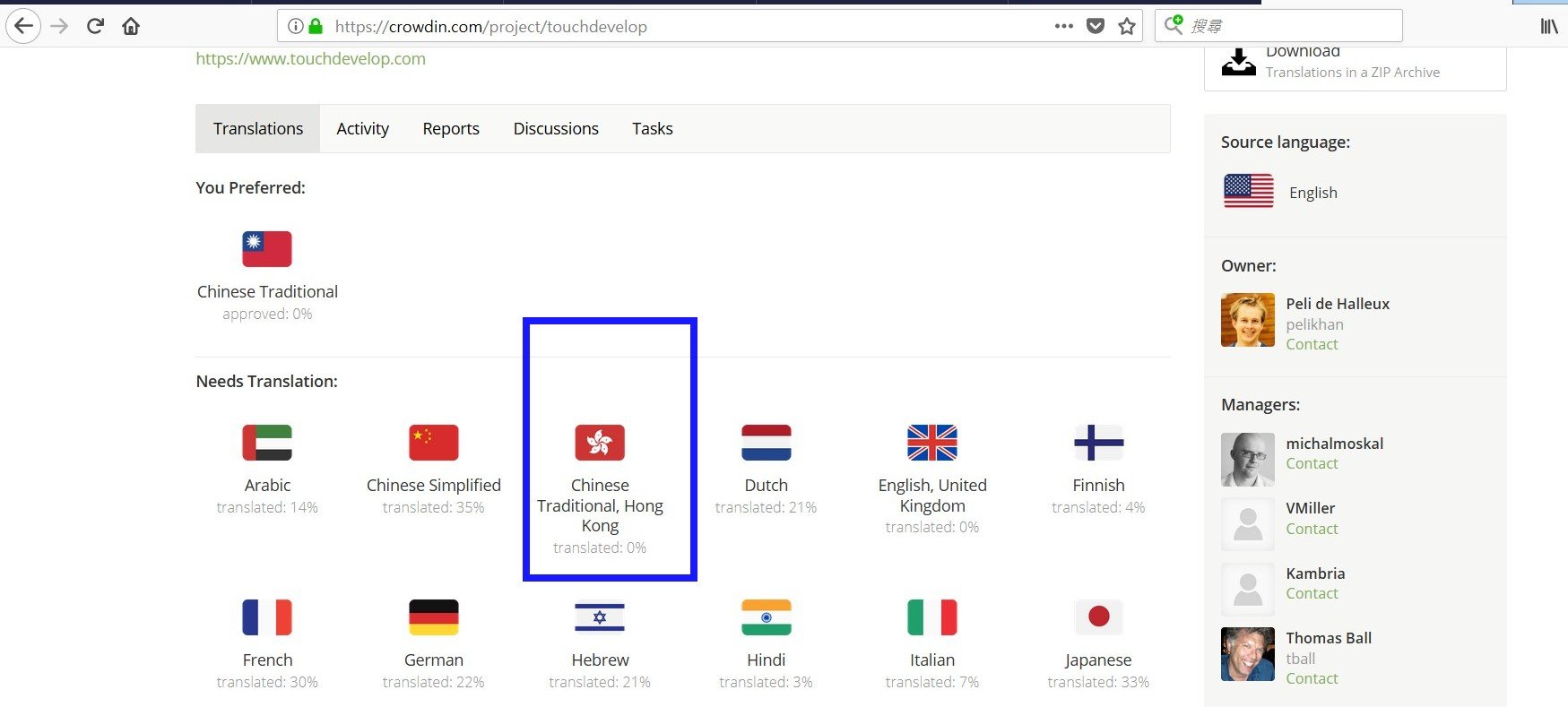The image size is (1568, 707).
Task: Open the Reports tab
Action: 451,129
